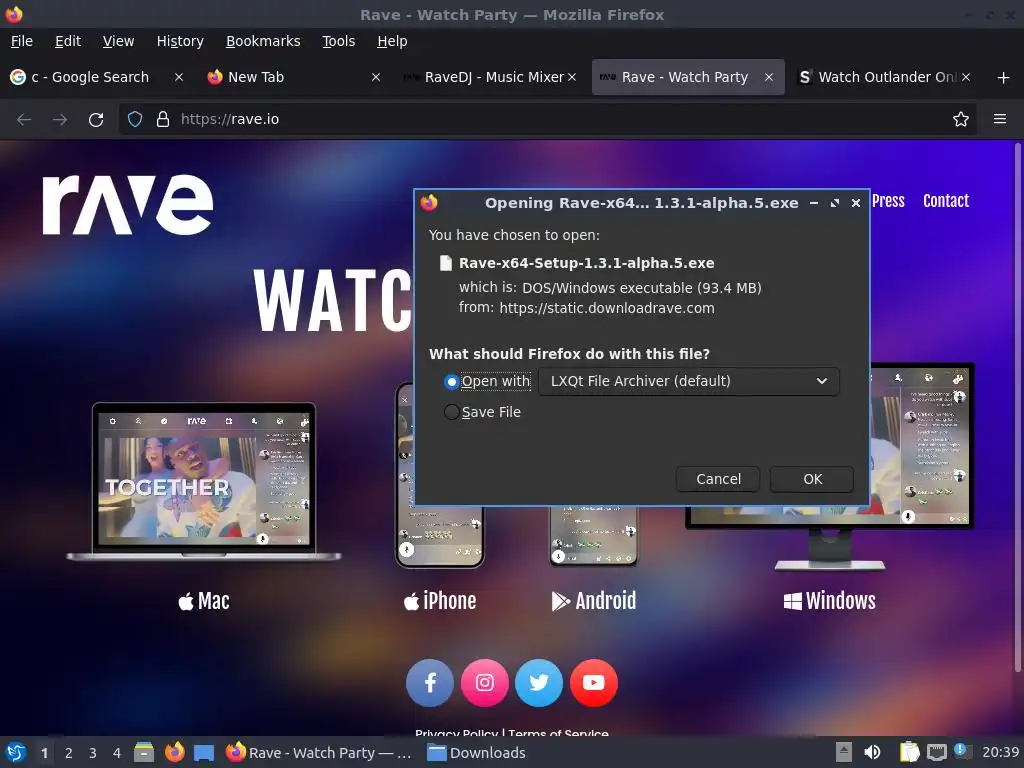Open a new tab with the plus icon
Image resolution: width=1024 pixels, height=768 pixels.
click(x=1004, y=78)
